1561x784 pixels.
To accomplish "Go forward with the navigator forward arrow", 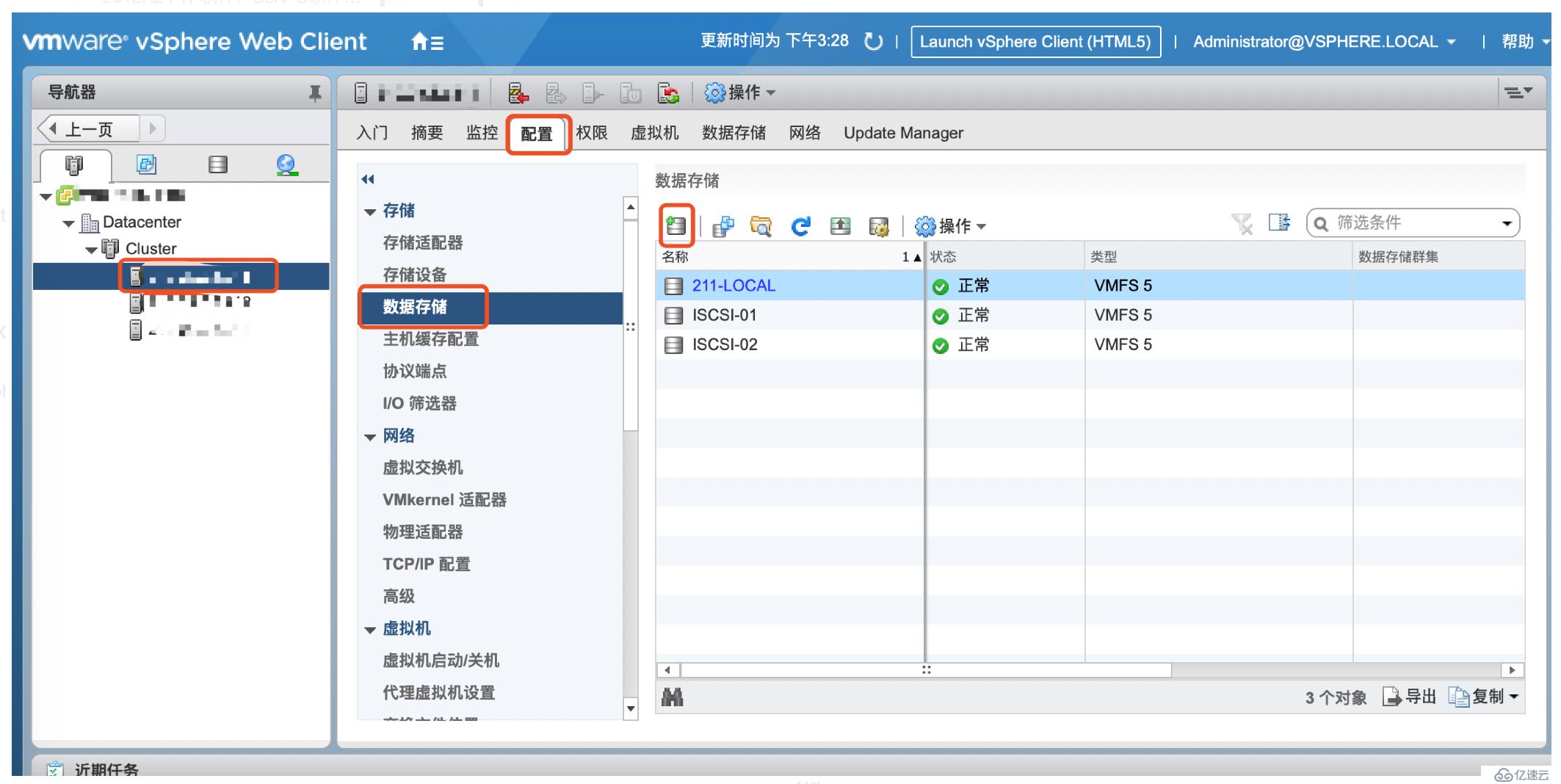I will click(x=153, y=129).
